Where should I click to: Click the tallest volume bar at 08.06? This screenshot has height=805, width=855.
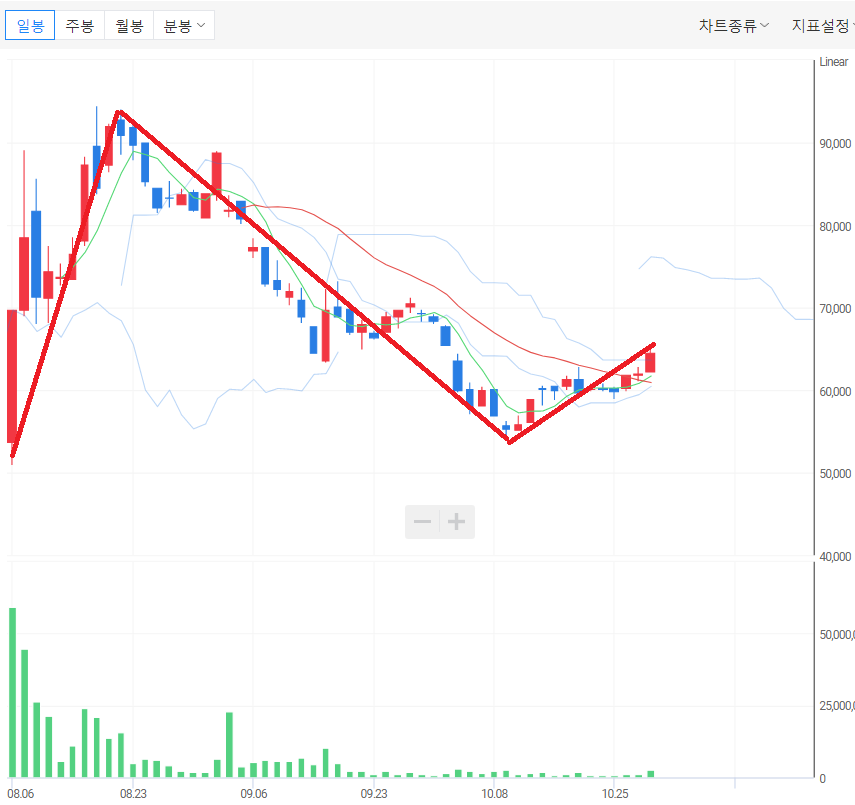12,692
